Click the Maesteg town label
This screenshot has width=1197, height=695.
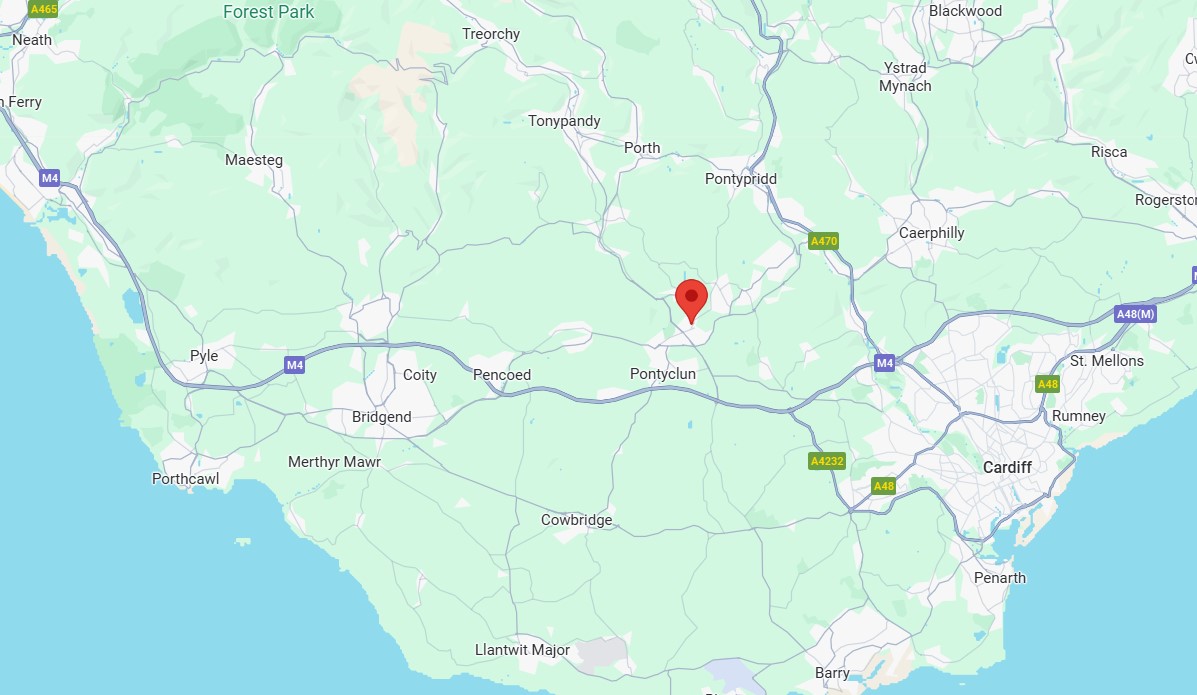pos(253,160)
